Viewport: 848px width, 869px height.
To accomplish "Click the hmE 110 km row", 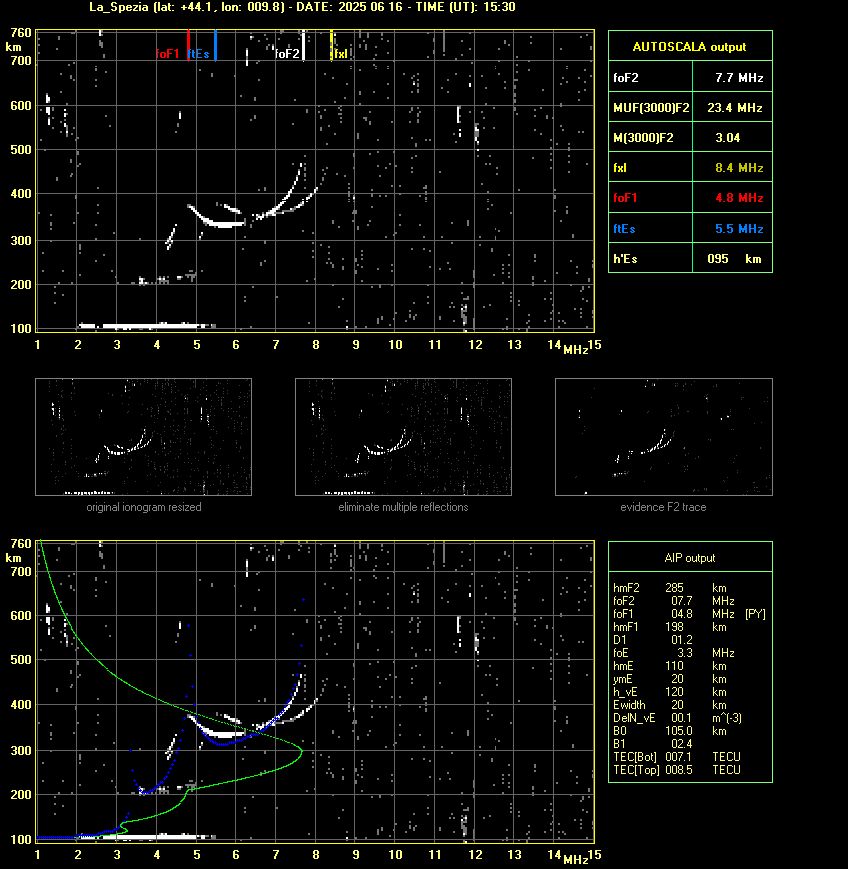I will [670, 666].
